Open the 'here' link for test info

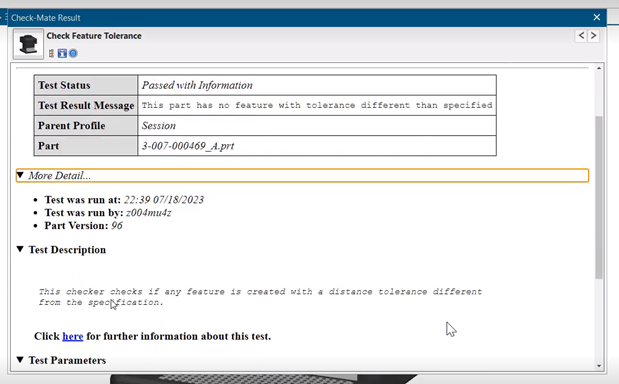73,336
